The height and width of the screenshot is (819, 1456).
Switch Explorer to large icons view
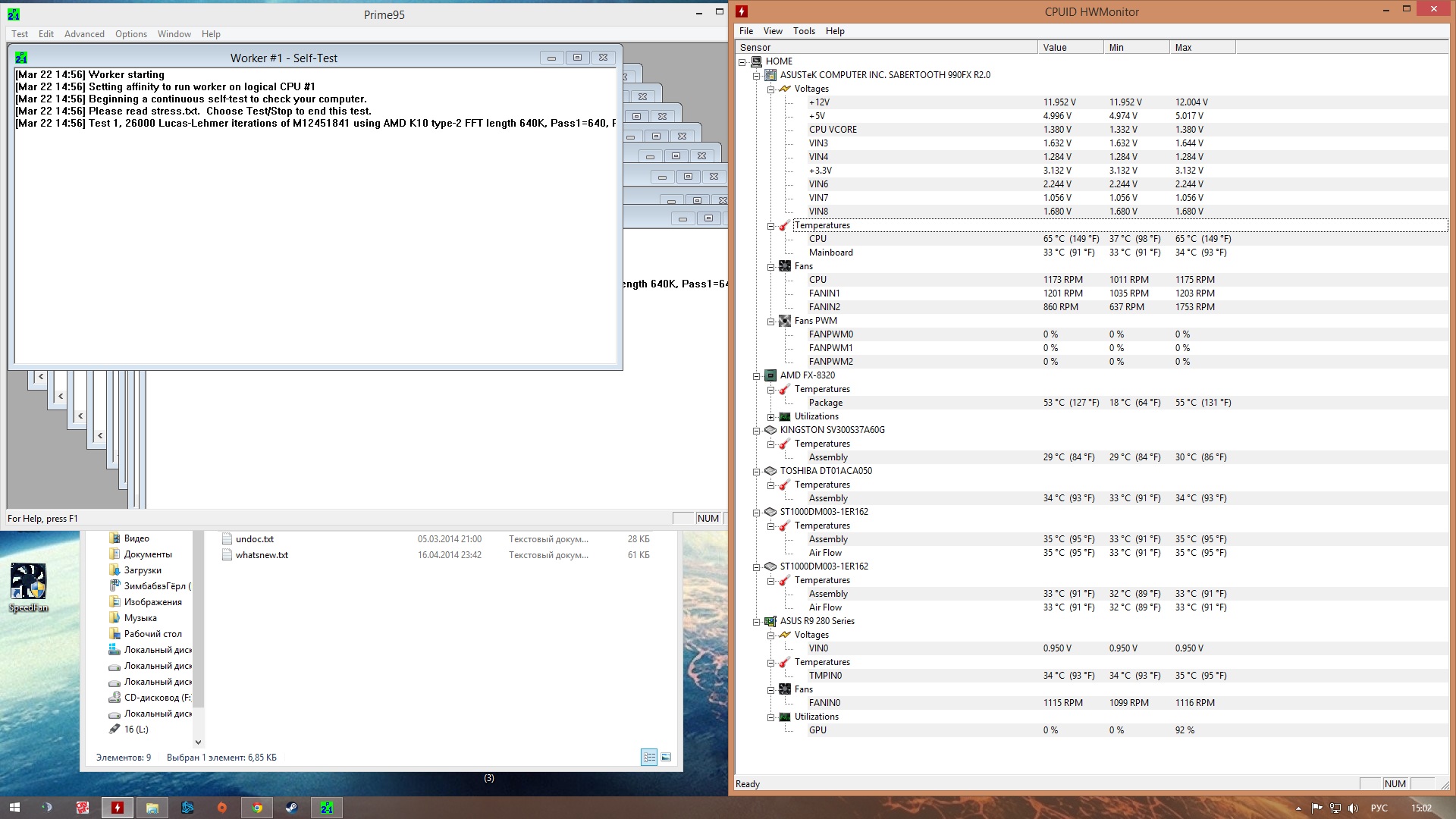click(x=666, y=757)
